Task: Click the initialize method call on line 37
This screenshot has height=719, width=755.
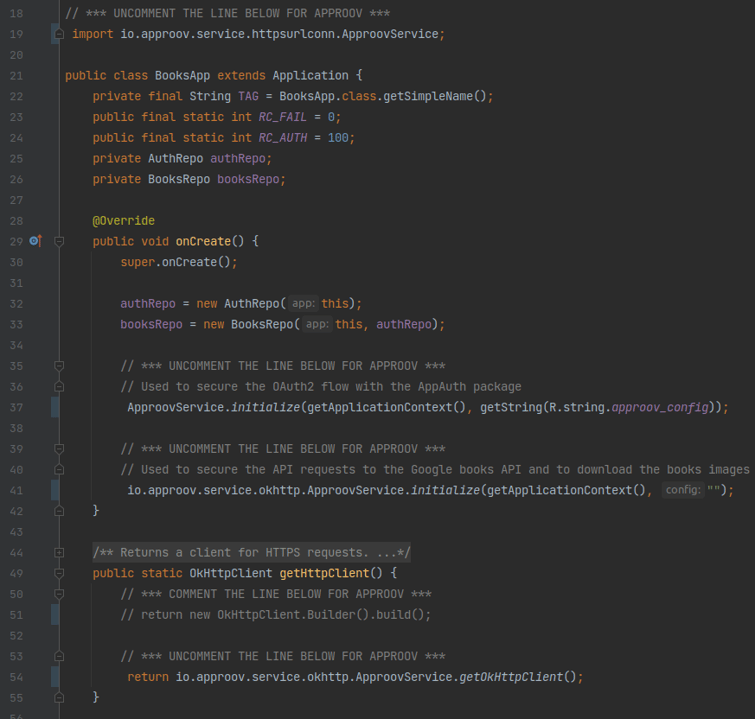Action: point(265,407)
